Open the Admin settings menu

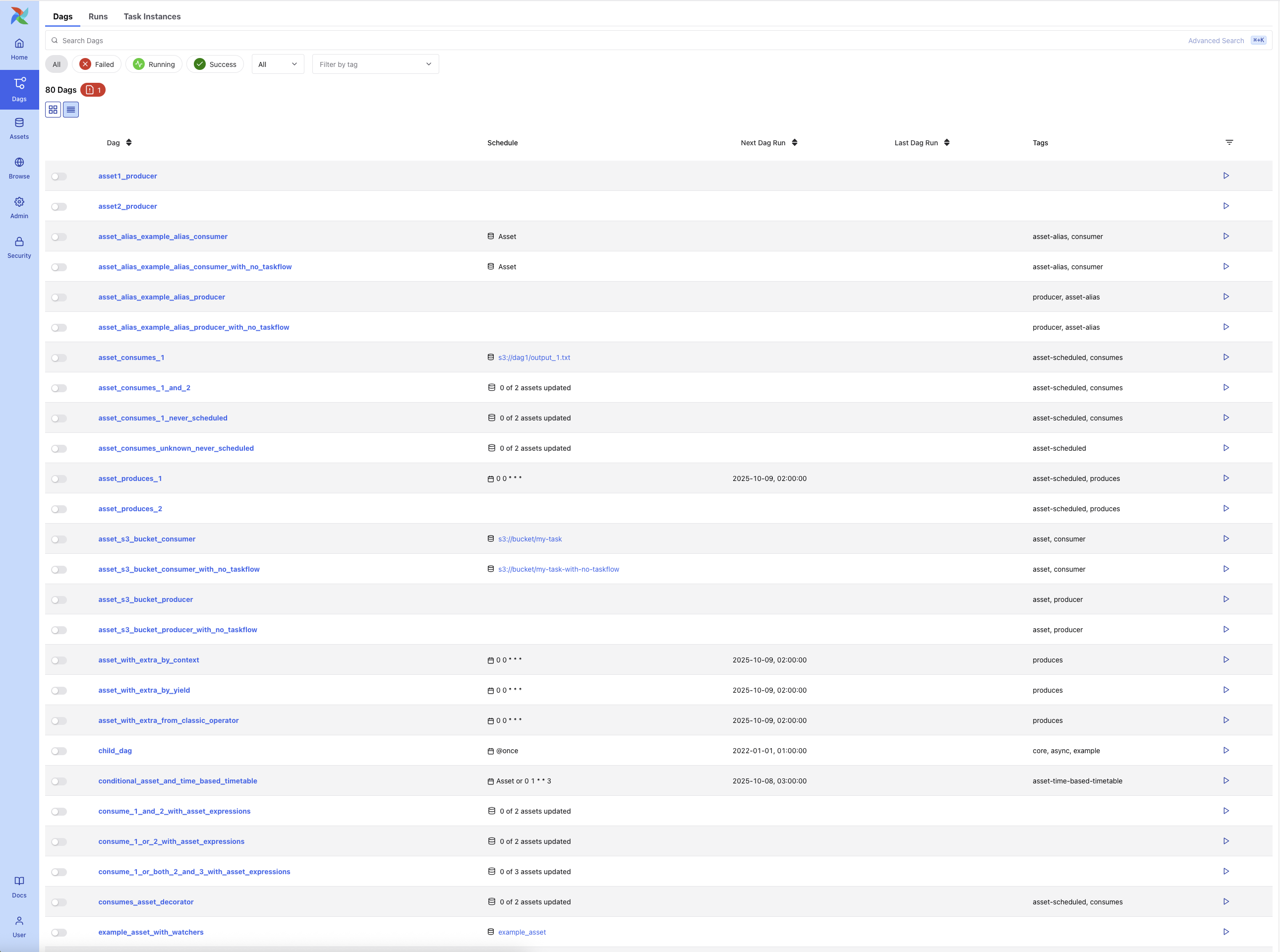pyautogui.click(x=19, y=207)
